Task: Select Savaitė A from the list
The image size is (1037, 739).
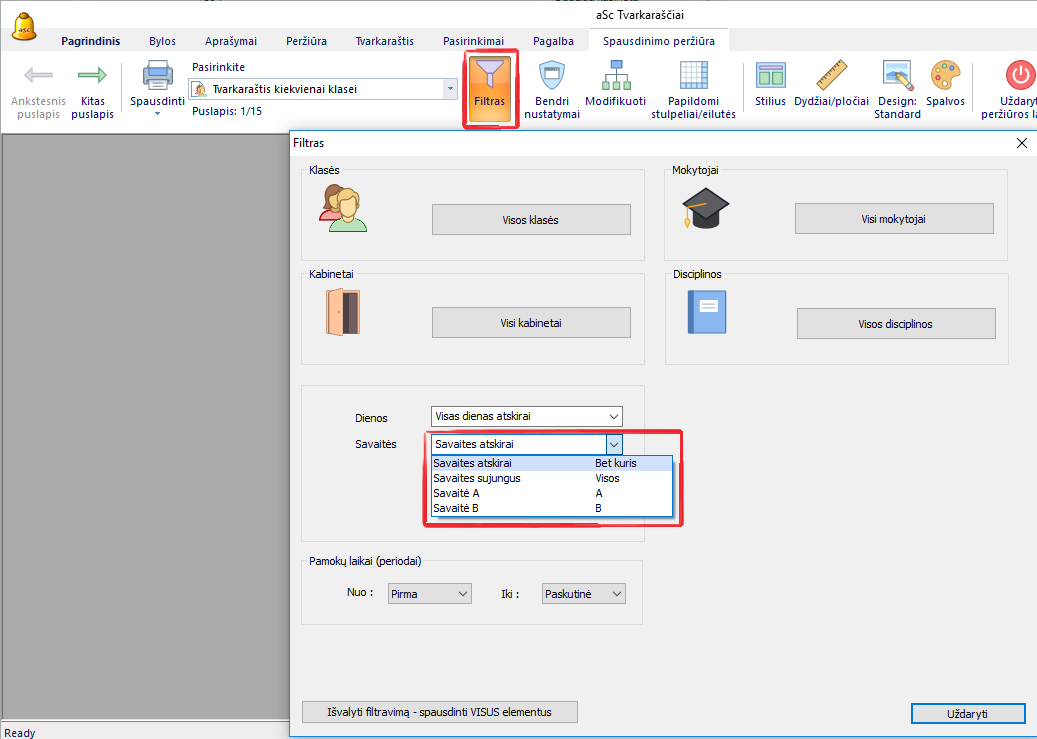Action: [x=456, y=493]
